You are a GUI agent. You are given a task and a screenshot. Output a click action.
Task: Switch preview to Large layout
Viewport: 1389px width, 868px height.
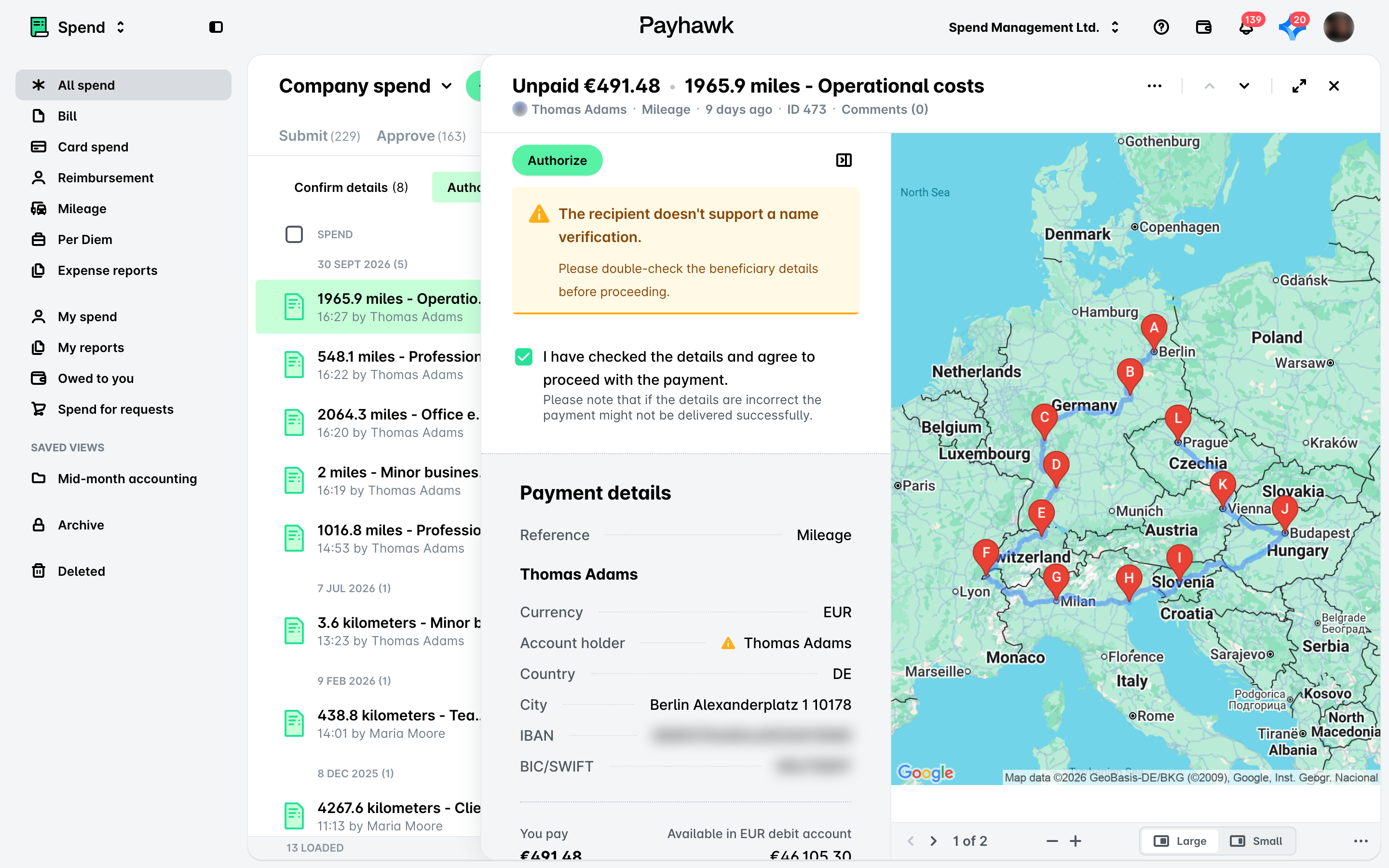coord(1180,841)
